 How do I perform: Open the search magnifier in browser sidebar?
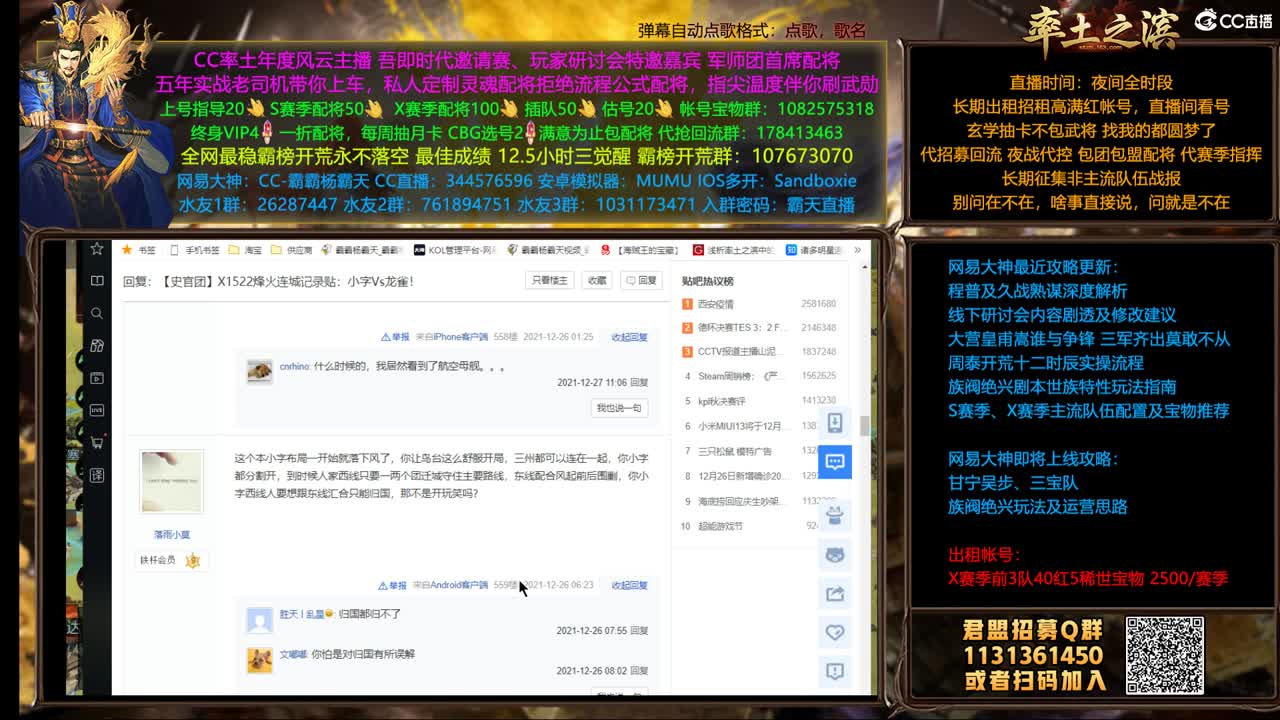pos(97,313)
